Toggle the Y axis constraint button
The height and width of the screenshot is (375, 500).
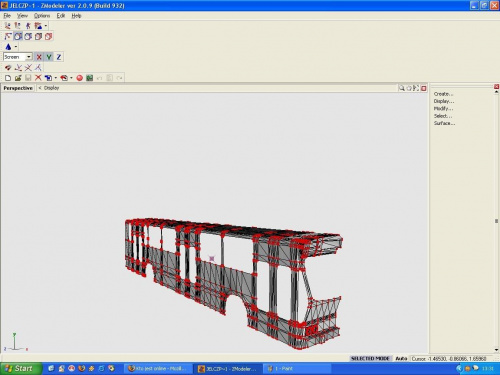[49, 57]
